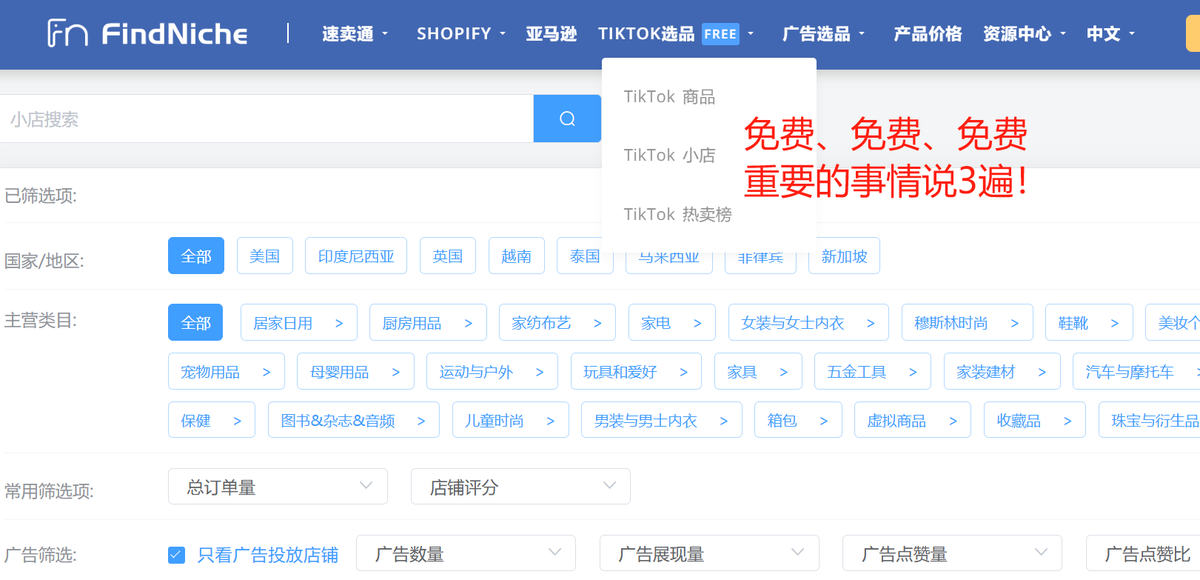The height and width of the screenshot is (580, 1200).
Task: Expand the 女装与女士内衣 category
Action: [808, 323]
